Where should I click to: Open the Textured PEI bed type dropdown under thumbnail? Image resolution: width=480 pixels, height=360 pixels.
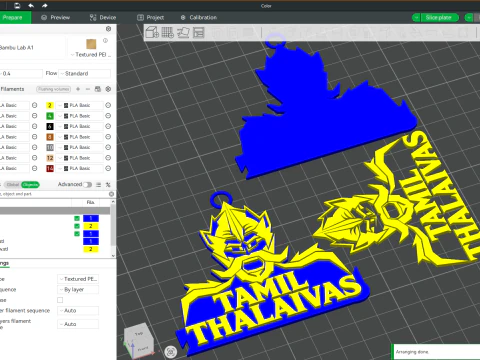tap(91, 55)
